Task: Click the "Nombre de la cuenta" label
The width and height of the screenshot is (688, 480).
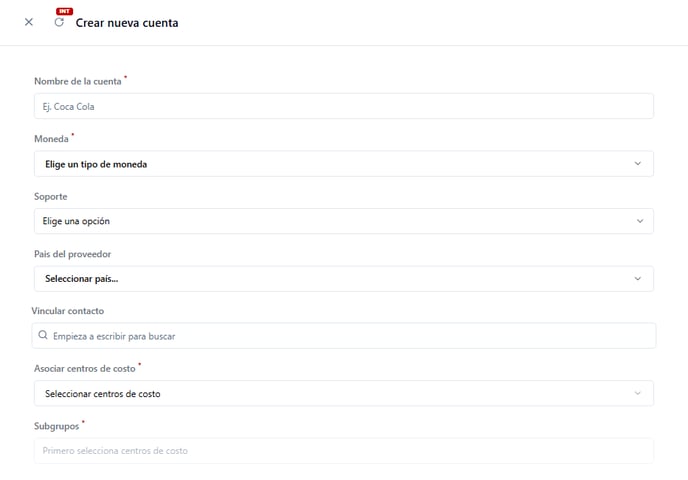Action: pyautogui.click(x=78, y=81)
